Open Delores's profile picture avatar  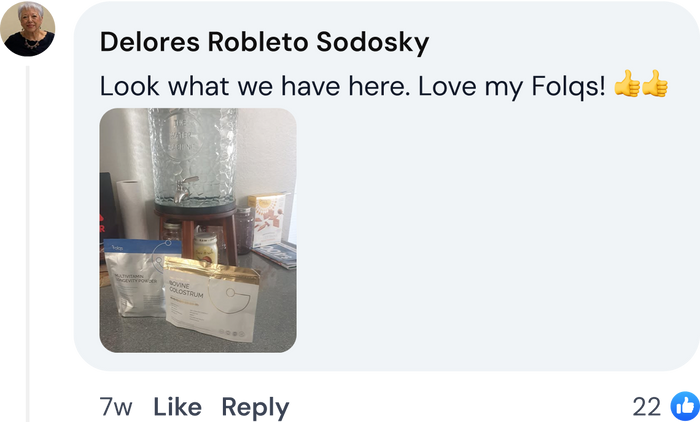[28, 29]
